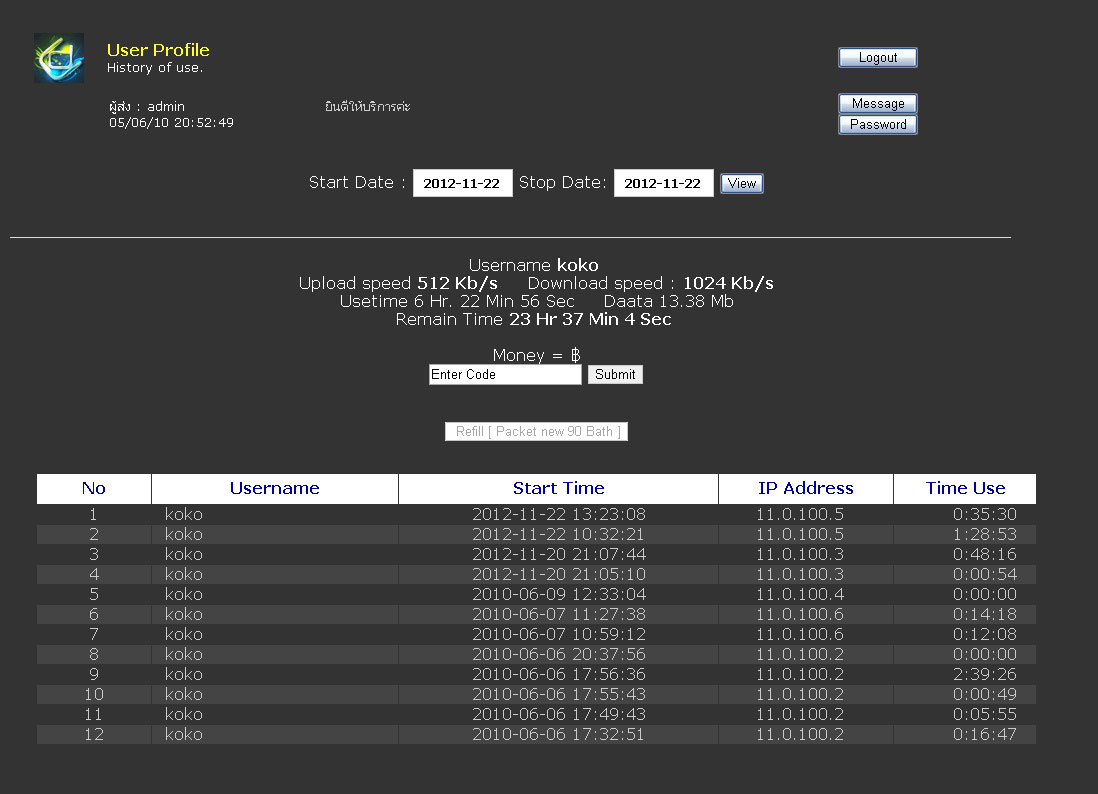Screen dimensions: 1098x794
Task: Select start time 2010-06-07 10:59:12
Action: coord(558,634)
